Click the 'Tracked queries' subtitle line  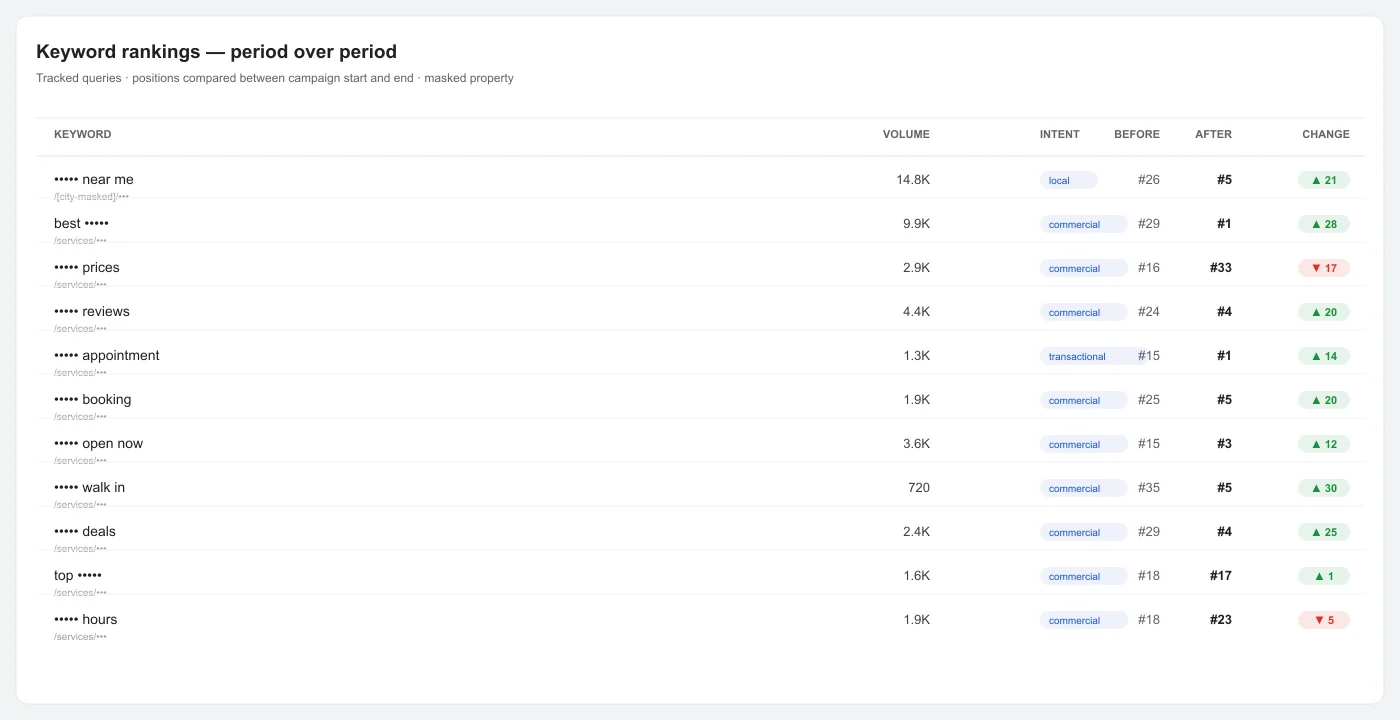pos(275,78)
